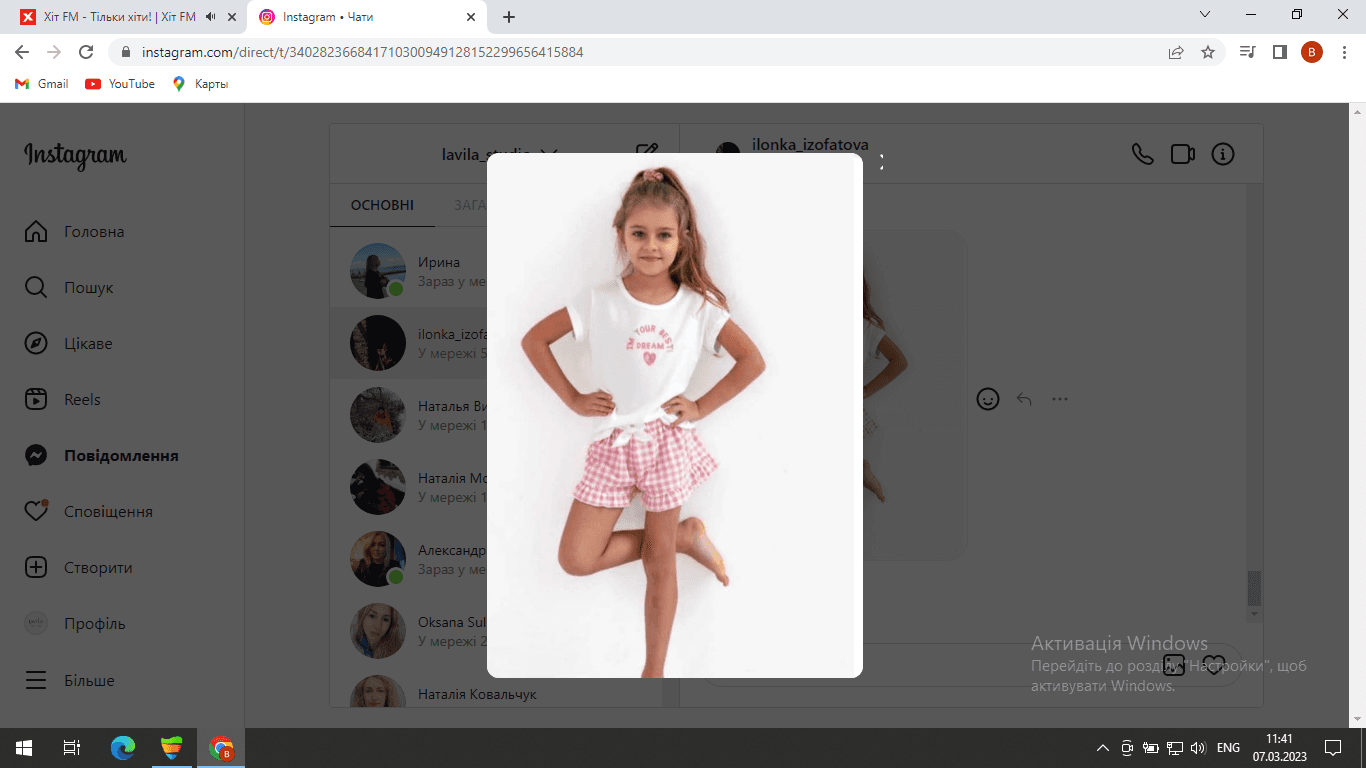Open the Головна home icon
Screen dimensions: 1366x768
tap(36, 232)
